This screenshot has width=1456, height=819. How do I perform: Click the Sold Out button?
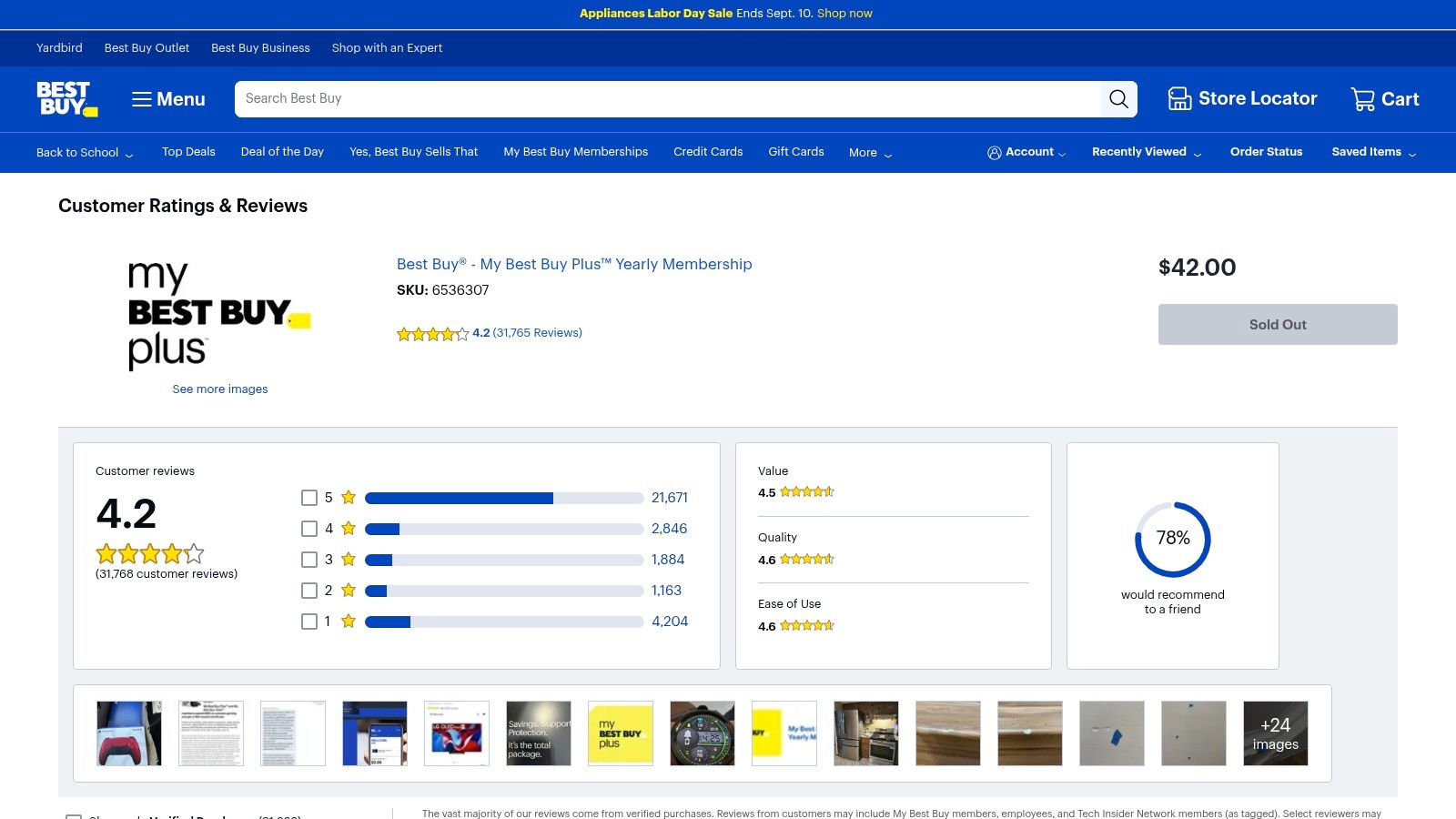pyautogui.click(x=1278, y=324)
